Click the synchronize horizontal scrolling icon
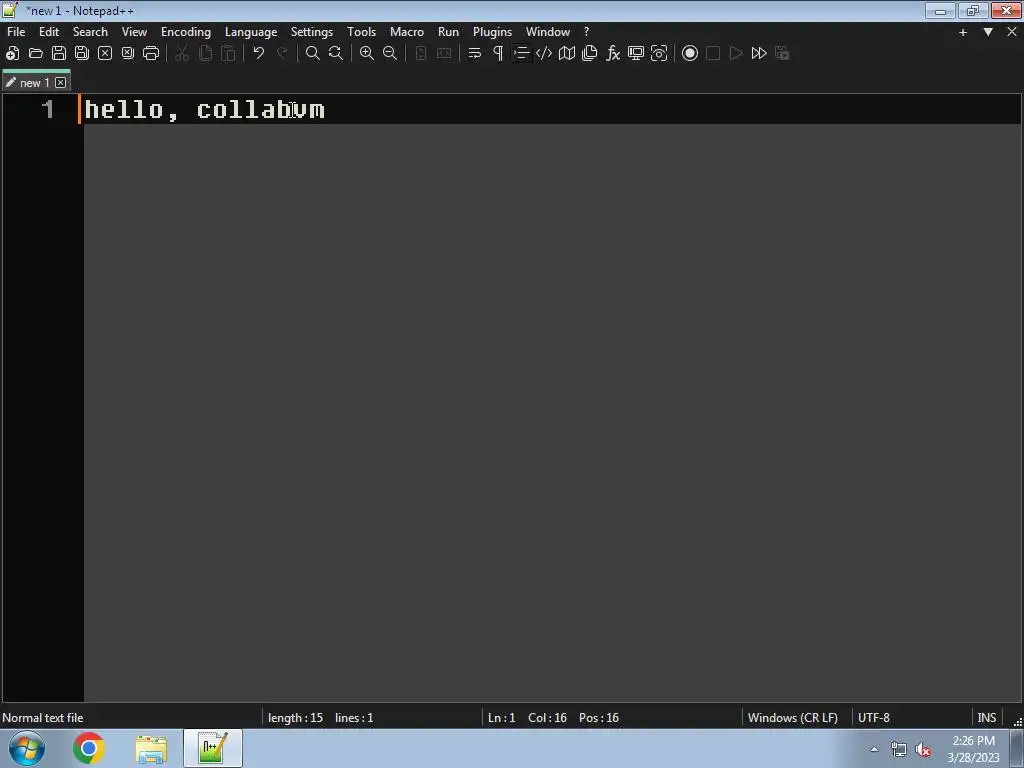 pos(444,54)
